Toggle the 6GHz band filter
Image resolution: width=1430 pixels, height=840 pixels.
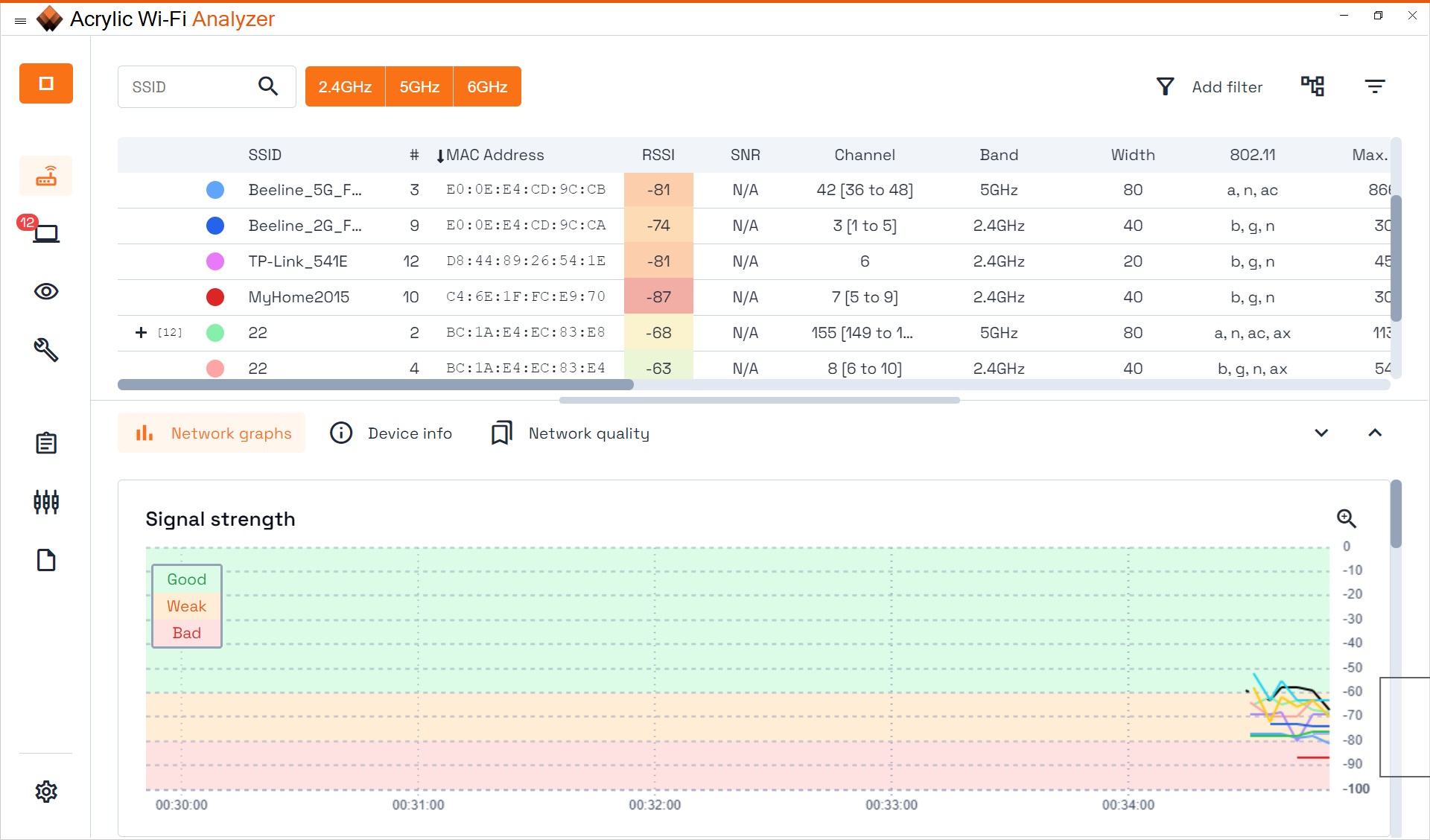coord(487,87)
